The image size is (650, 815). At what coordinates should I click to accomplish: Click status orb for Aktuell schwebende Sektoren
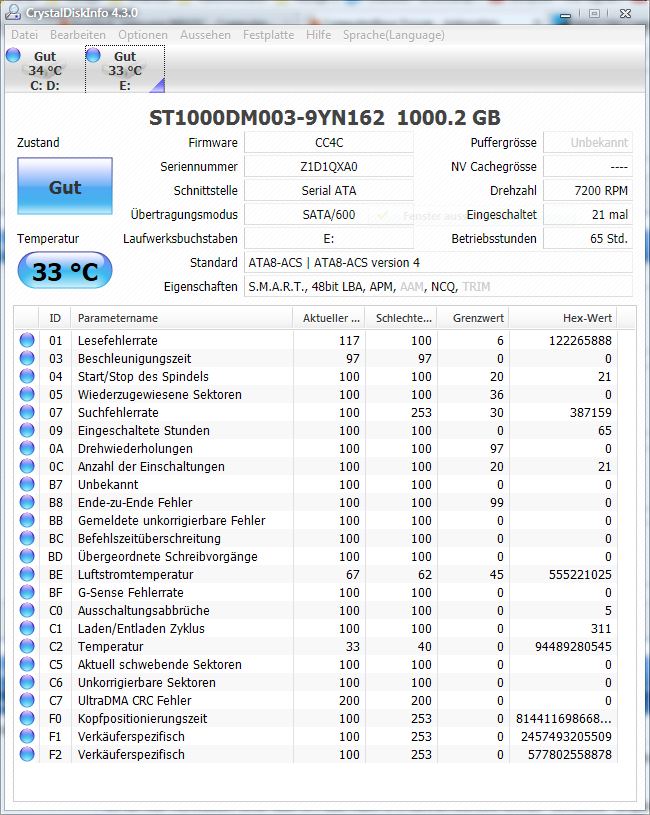click(x=27, y=664)
